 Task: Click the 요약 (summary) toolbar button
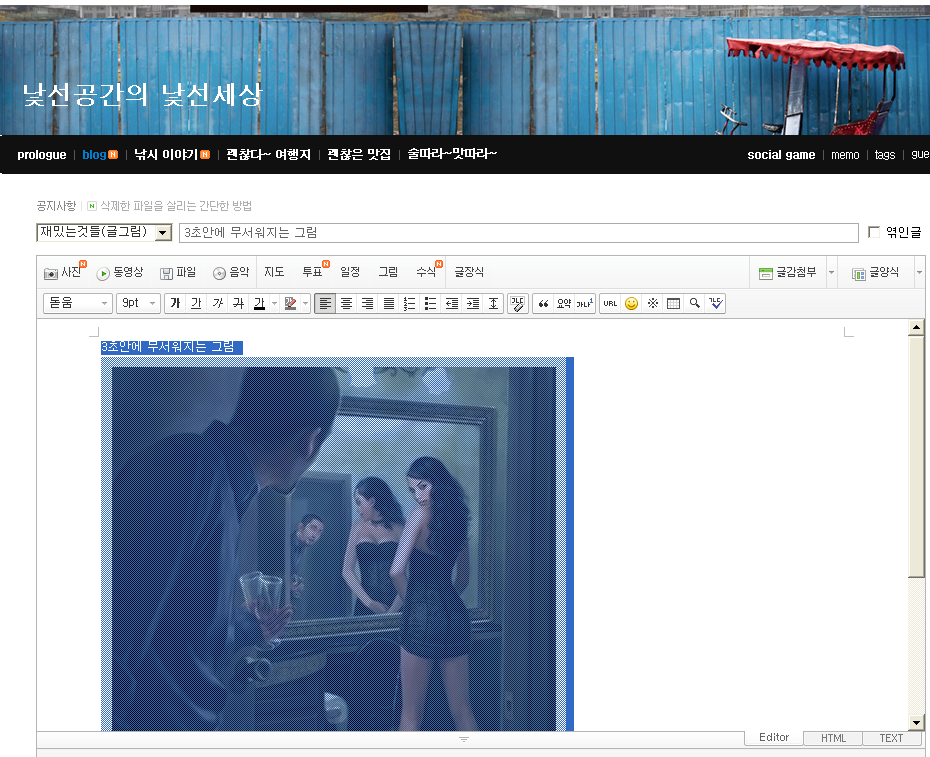click(x=563, y=303)
